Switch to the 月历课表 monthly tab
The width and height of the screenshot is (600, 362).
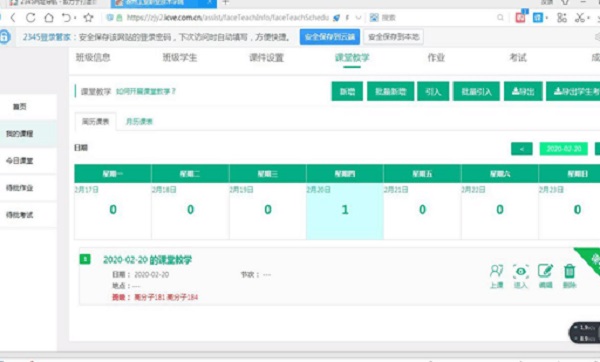point(139,122)
